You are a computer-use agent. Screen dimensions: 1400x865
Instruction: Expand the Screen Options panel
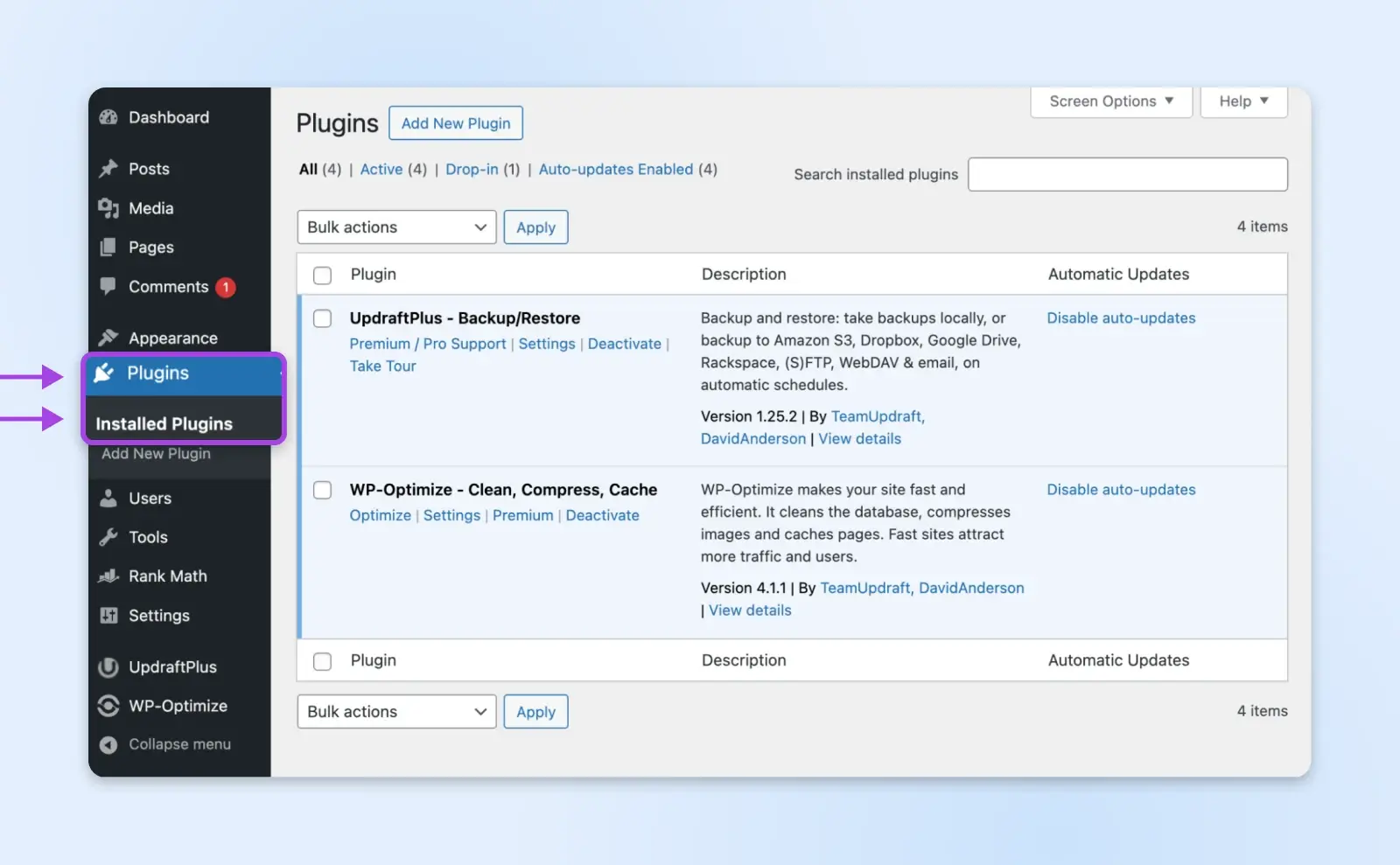[1111, 101]
